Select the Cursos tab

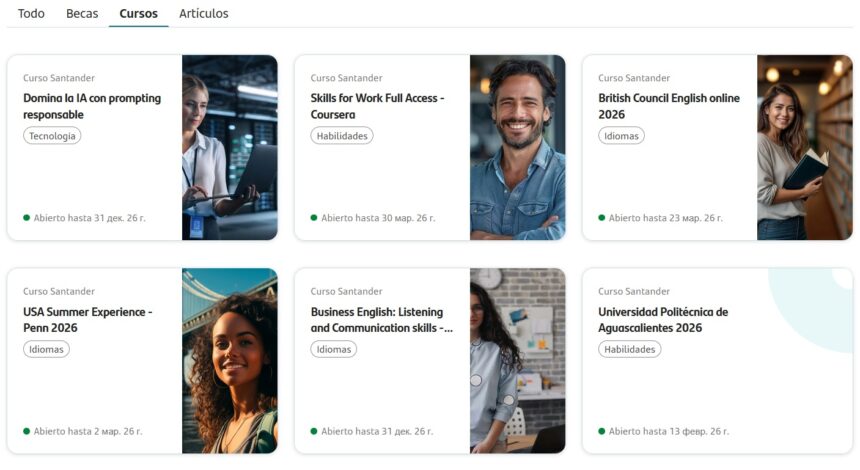point(138,13)
